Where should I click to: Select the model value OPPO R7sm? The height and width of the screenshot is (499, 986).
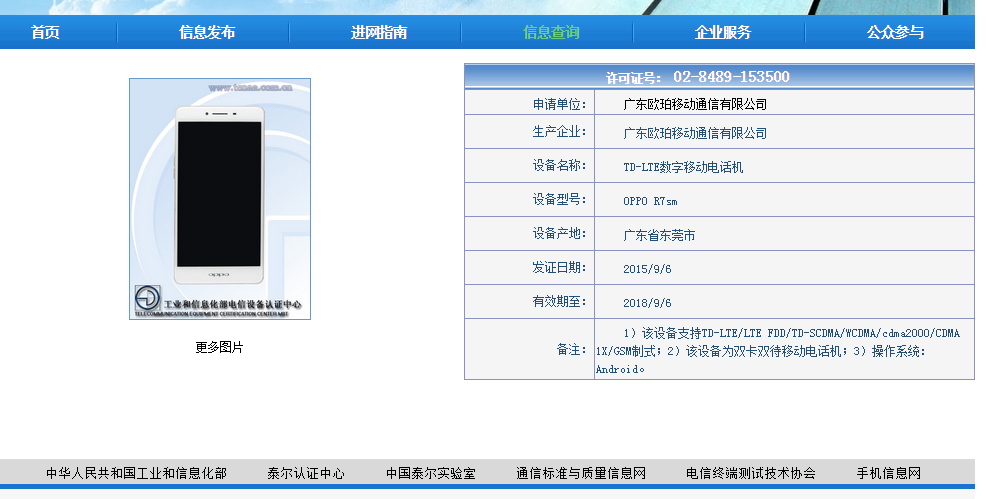(x=650, y=201)
